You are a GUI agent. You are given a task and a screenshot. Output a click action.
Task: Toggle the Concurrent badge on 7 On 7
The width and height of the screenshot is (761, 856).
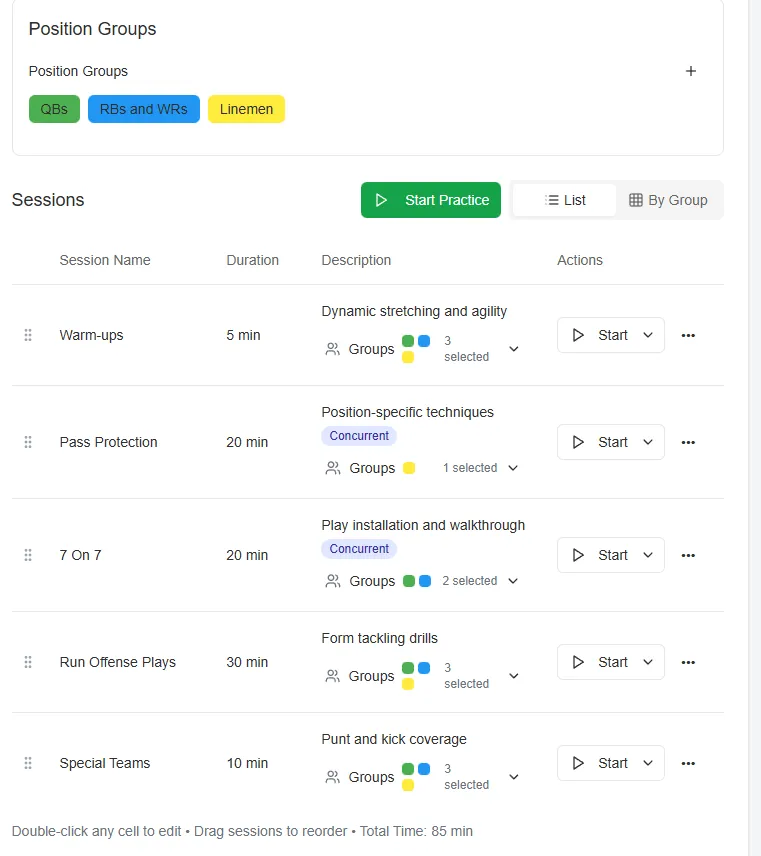tap(359, 549)
